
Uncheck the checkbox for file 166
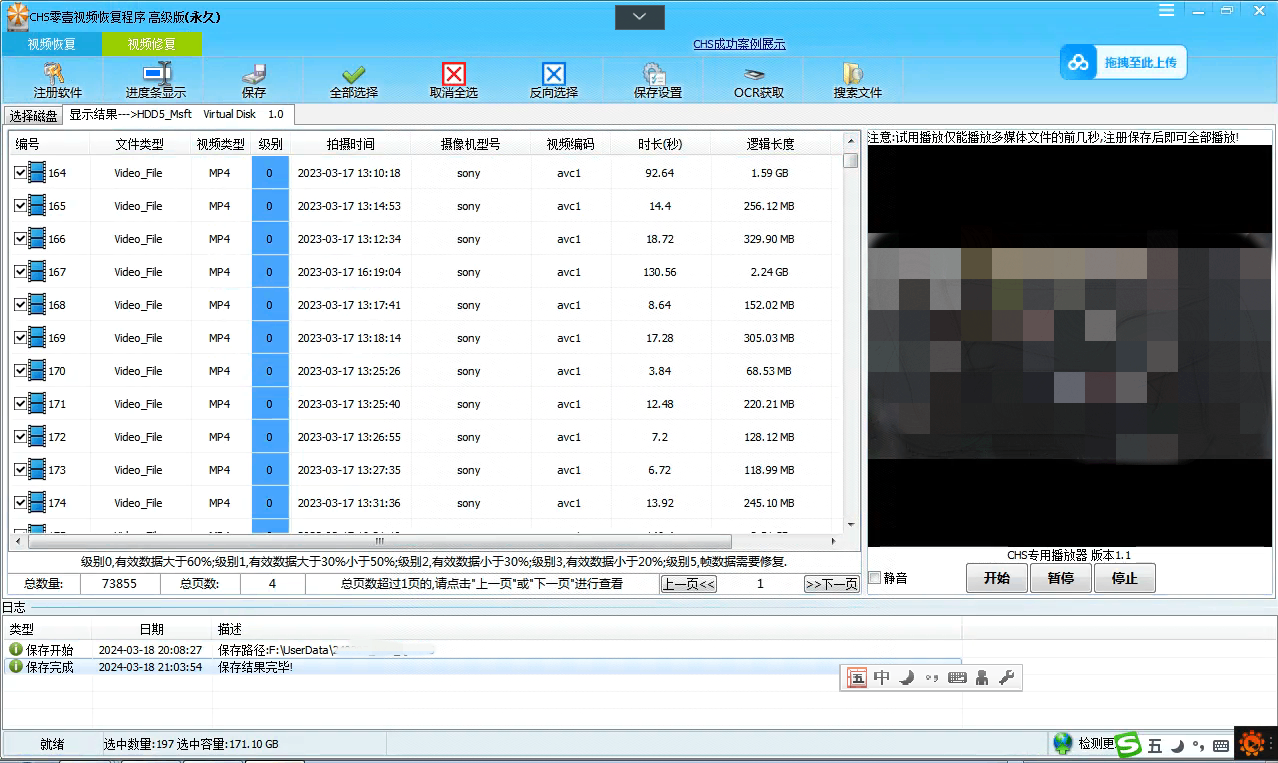pos(21,239)
